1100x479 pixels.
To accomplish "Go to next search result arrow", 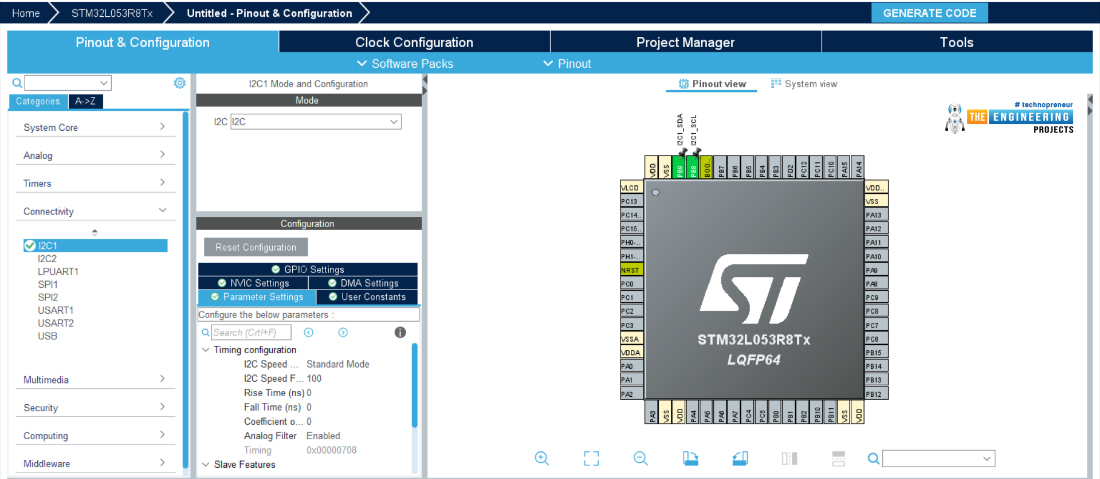I will point(343,332).
